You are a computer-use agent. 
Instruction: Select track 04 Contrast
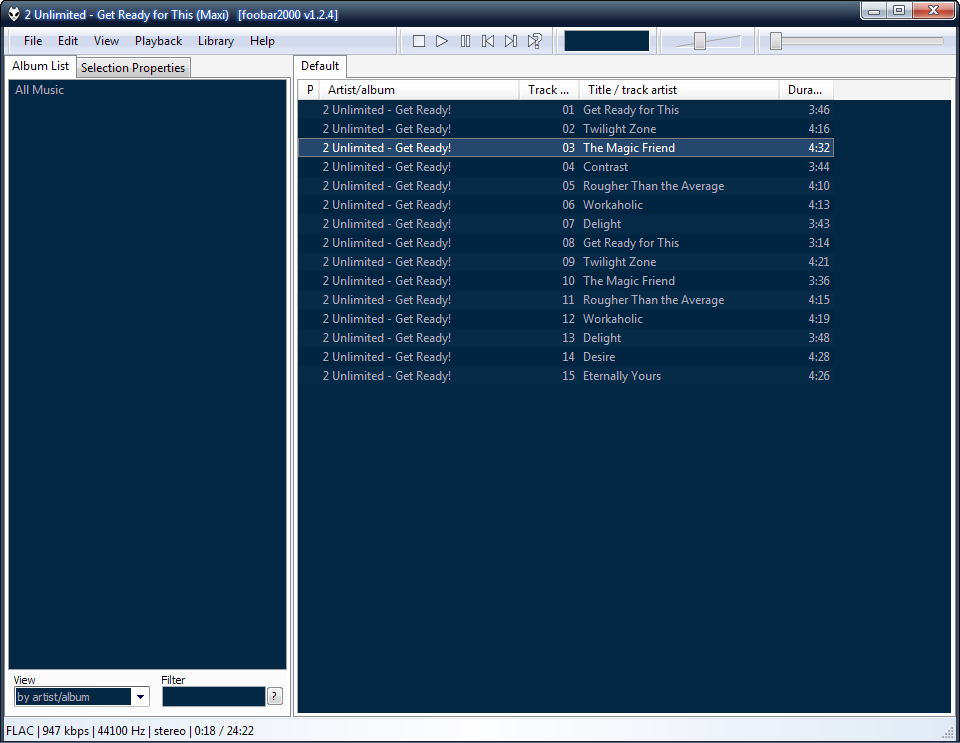[x=566, y=167]
